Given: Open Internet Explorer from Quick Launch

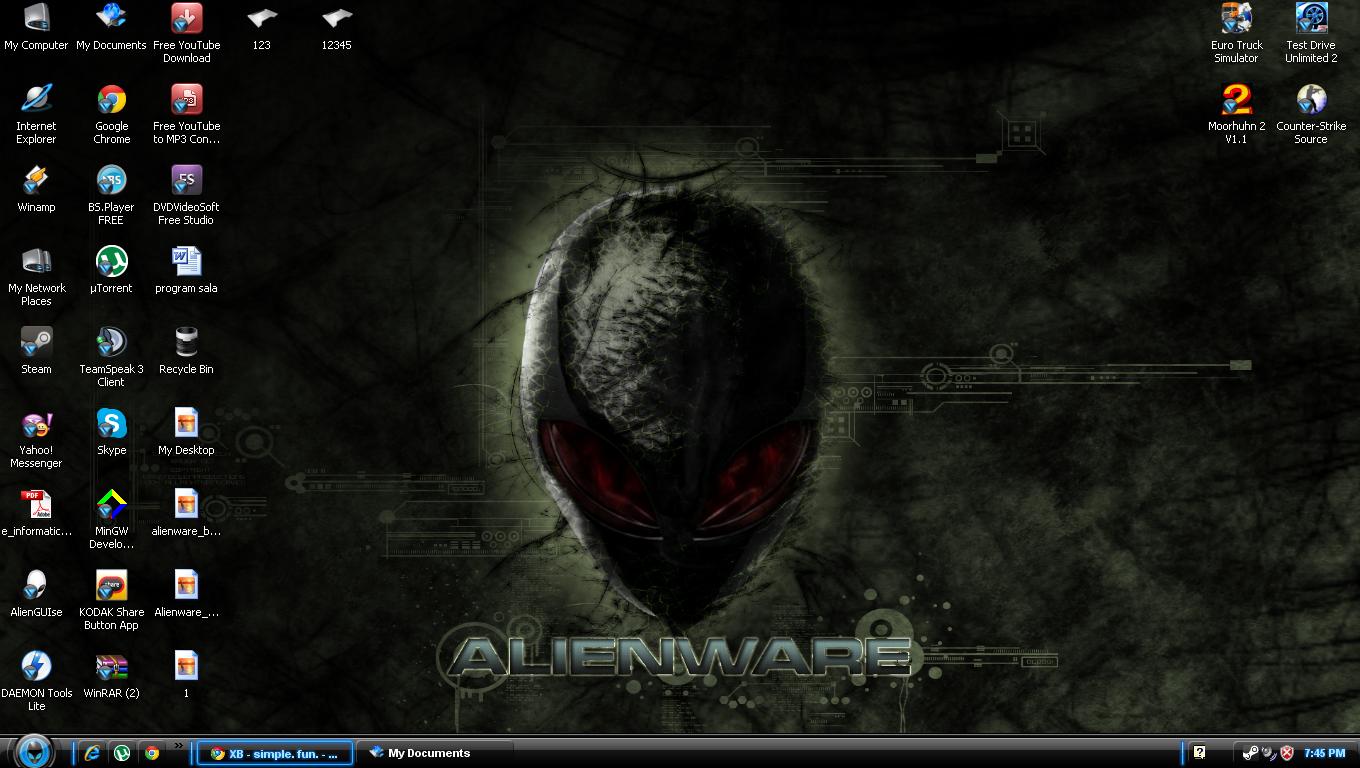Looking at the screenshot, I should click(92, 753).
